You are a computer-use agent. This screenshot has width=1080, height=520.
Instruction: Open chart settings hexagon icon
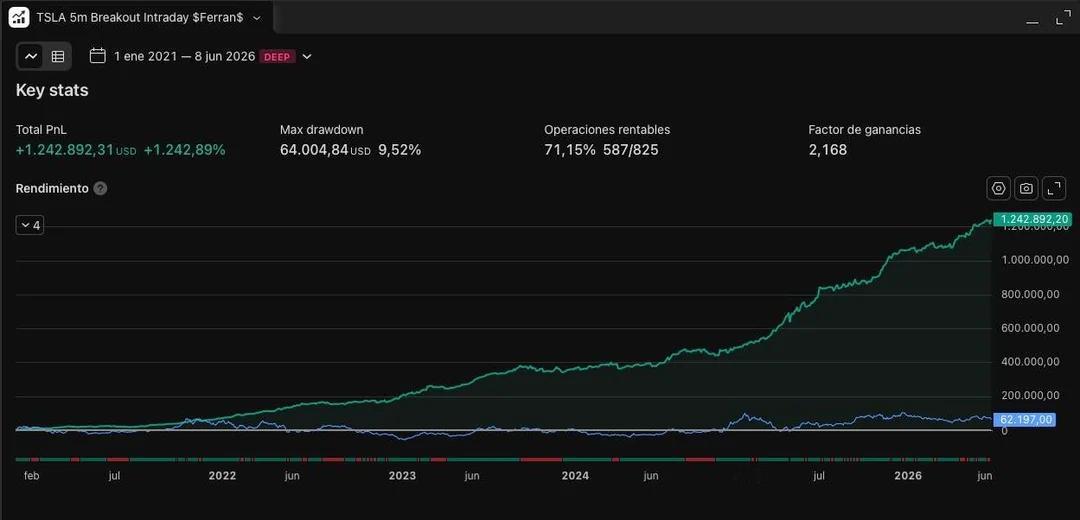coord(999,188)
